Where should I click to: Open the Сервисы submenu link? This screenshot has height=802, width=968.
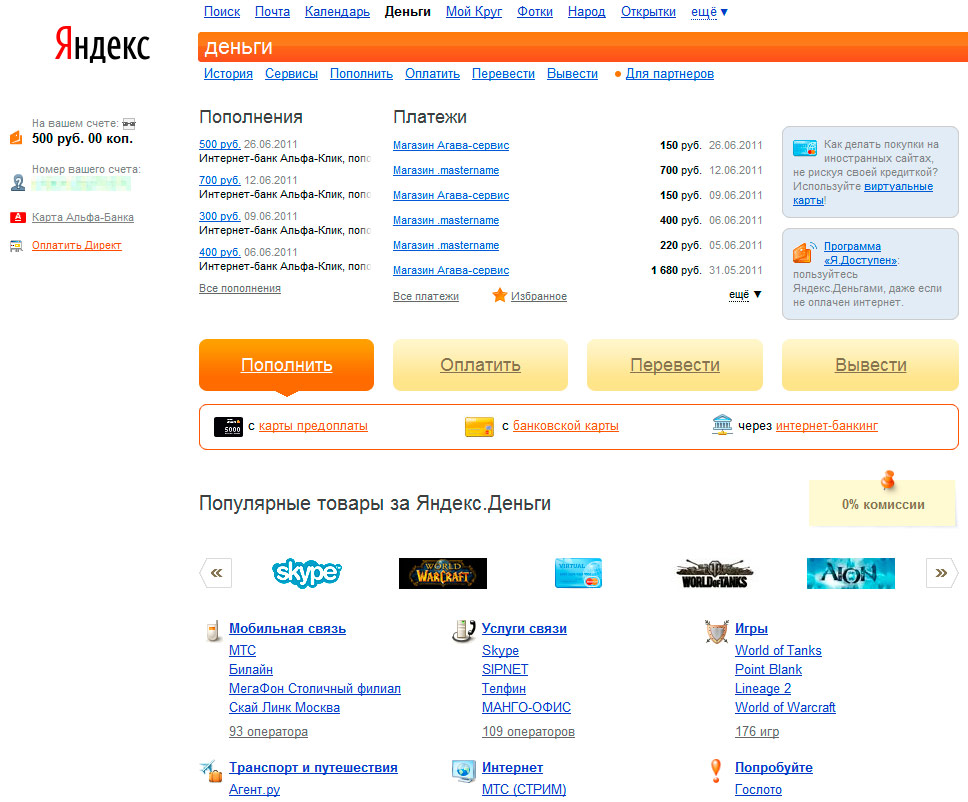(x=291, y=73)
